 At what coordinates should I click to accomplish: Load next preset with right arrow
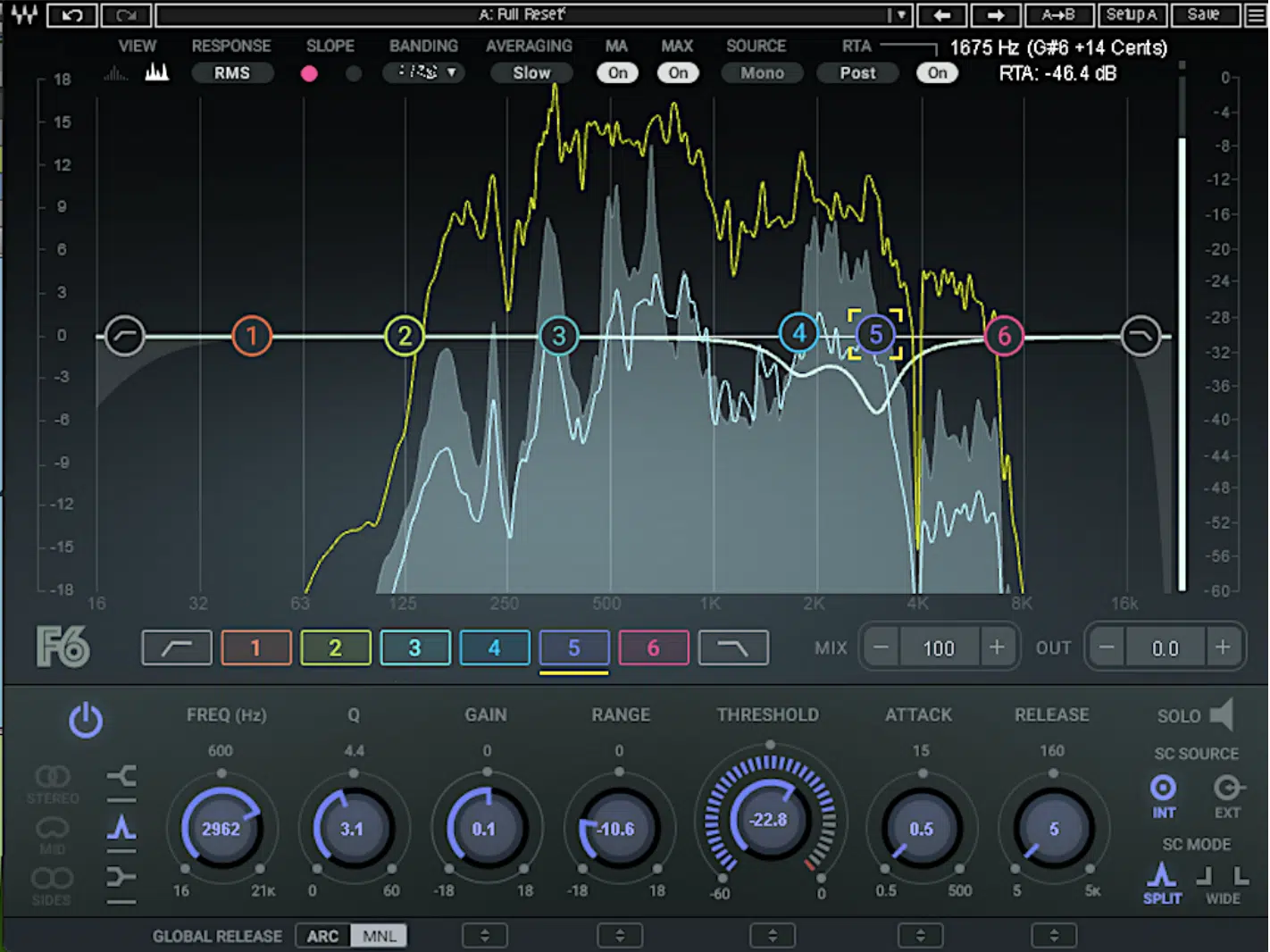click(996, 15)
